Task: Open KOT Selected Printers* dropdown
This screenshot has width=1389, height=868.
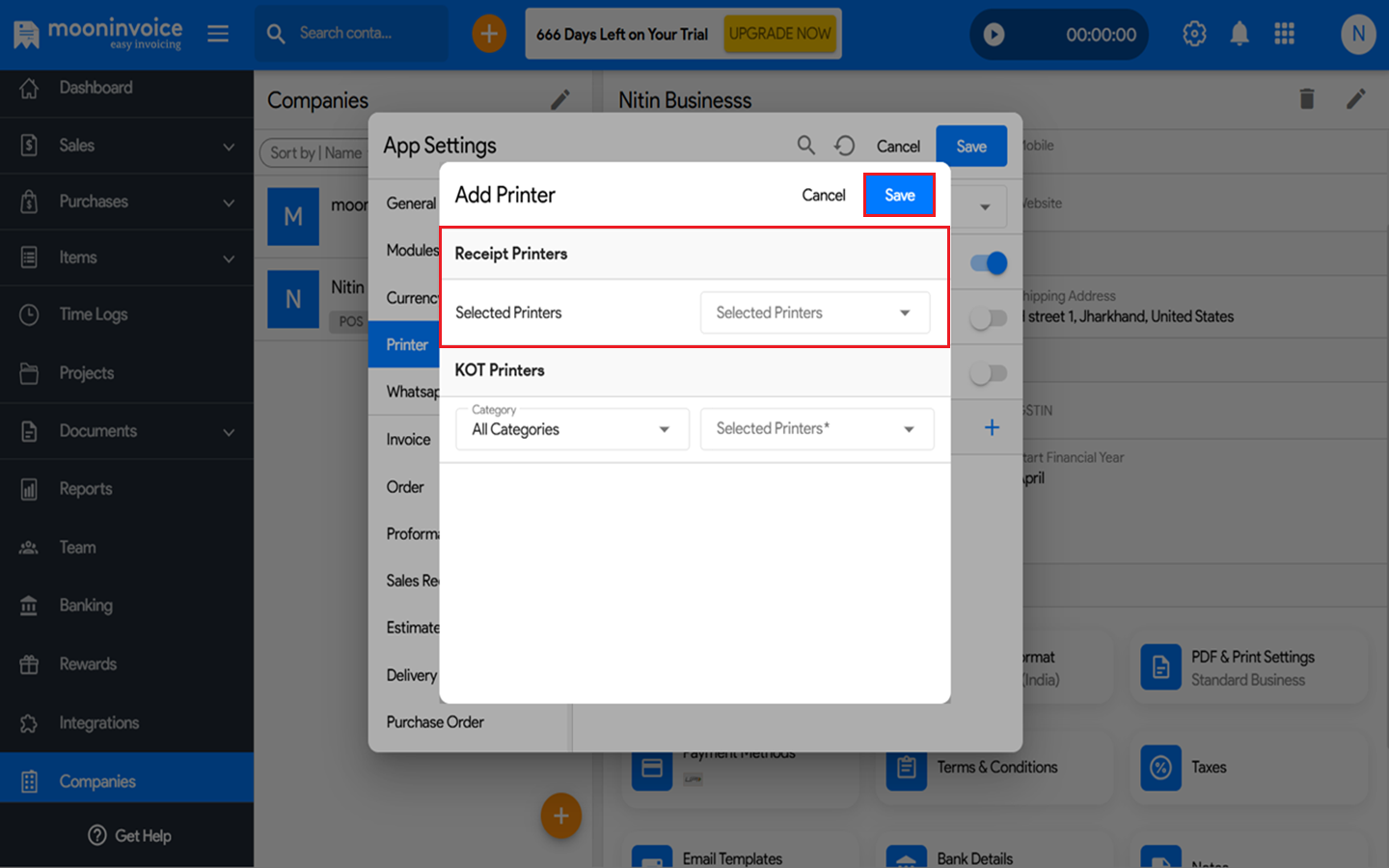Action: click(817, 429)
